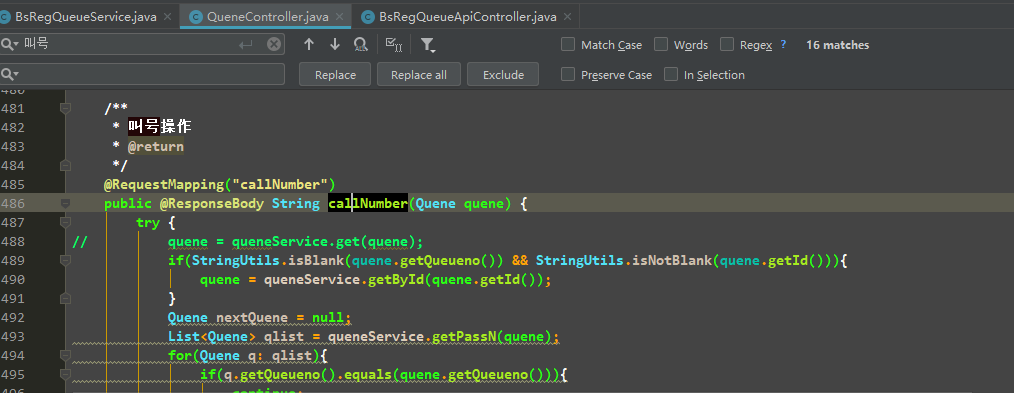The width and height of the screenshot is (1014, 393).
Task: Click the nextQuene variable declaration
Action: (x=252, y=317)
